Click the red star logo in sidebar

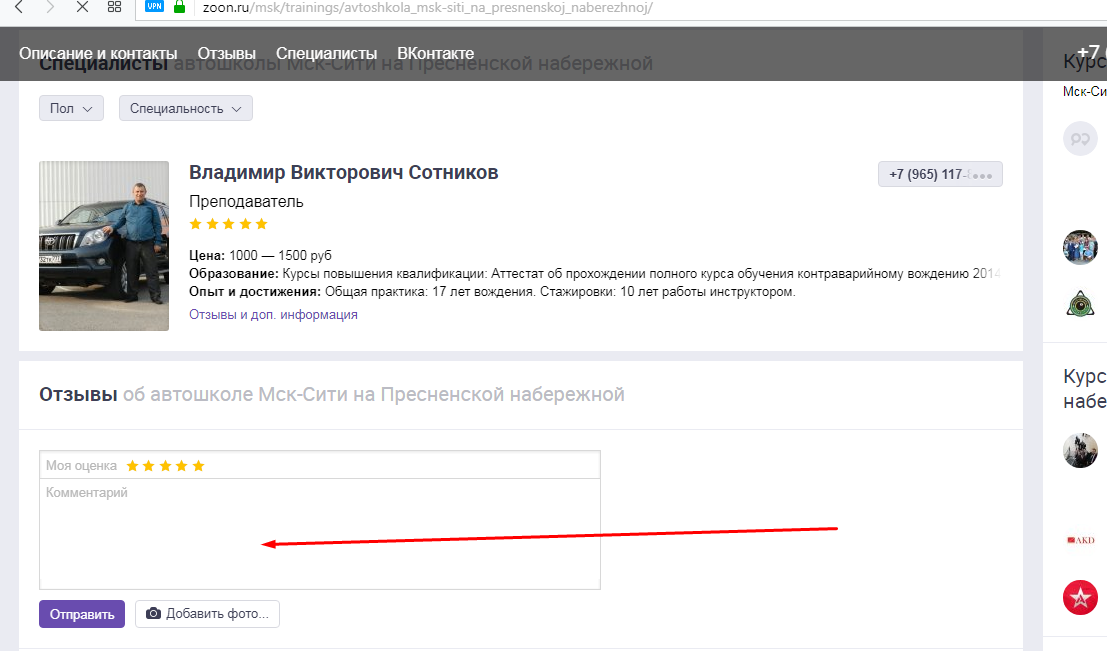coord(1080,597)
